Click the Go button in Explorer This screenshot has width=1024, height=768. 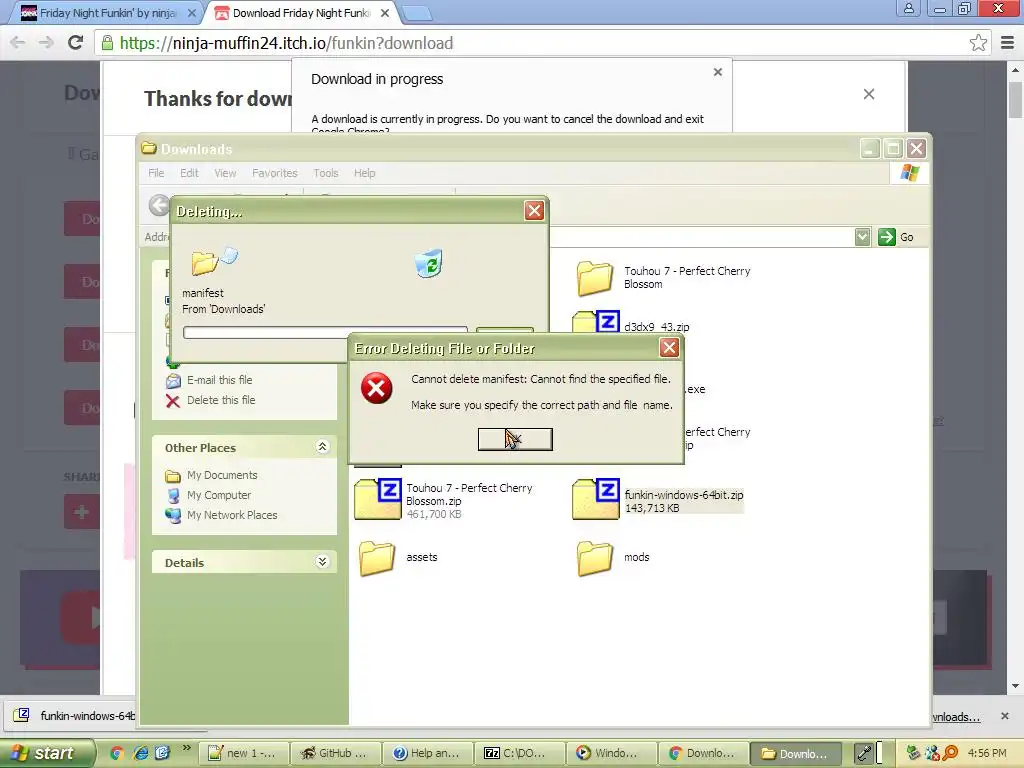[896, 237]
